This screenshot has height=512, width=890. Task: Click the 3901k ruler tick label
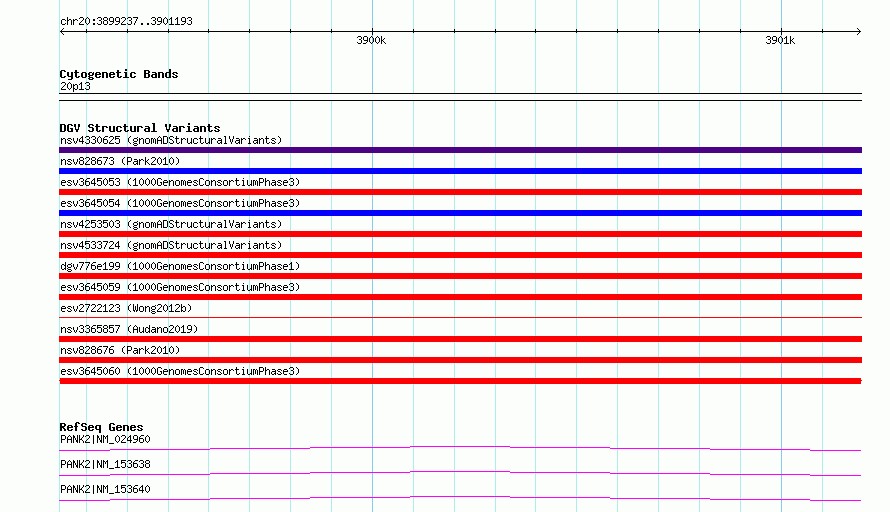coord(780,40)
